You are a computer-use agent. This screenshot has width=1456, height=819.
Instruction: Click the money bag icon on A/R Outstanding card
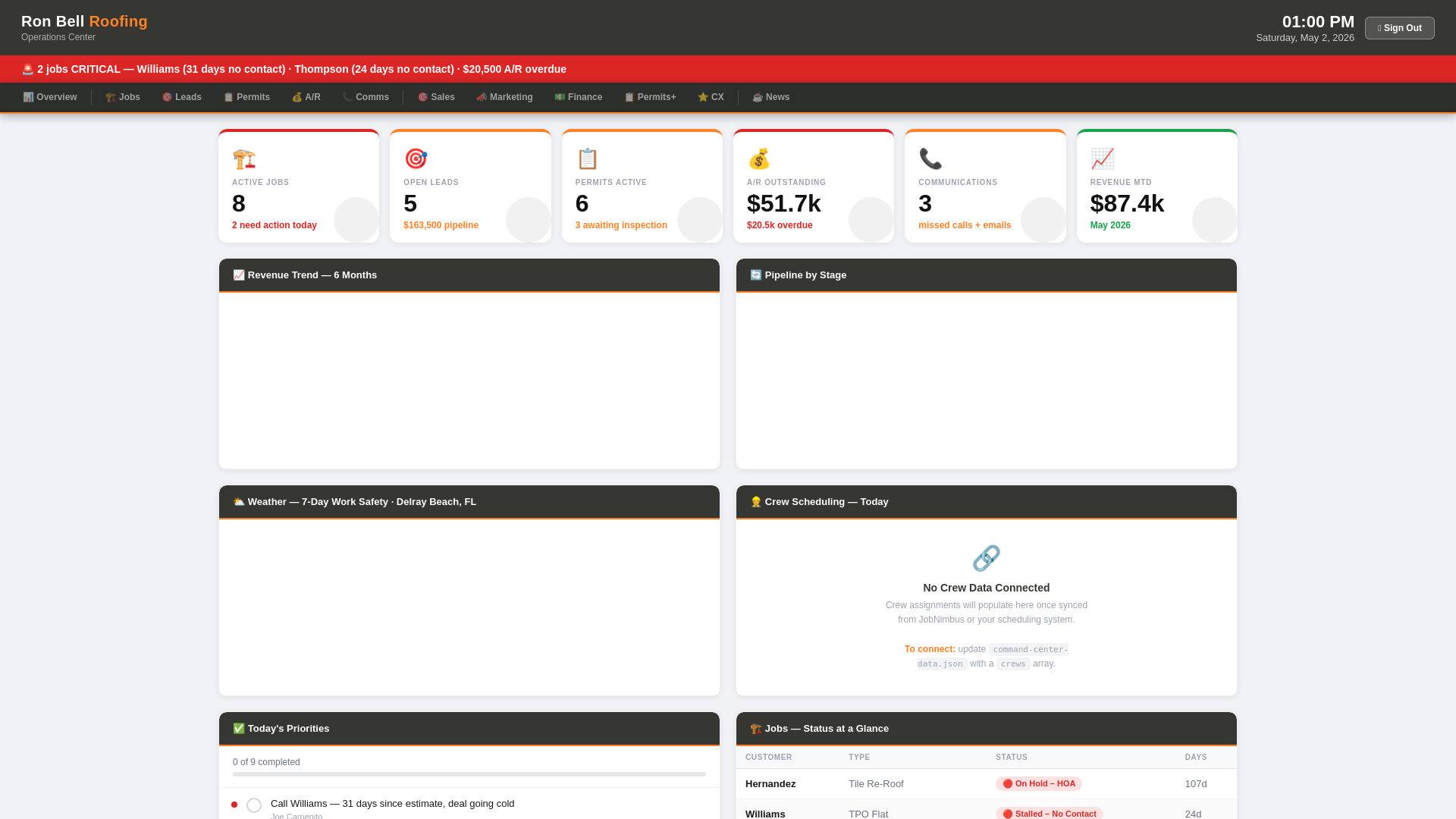759,159
